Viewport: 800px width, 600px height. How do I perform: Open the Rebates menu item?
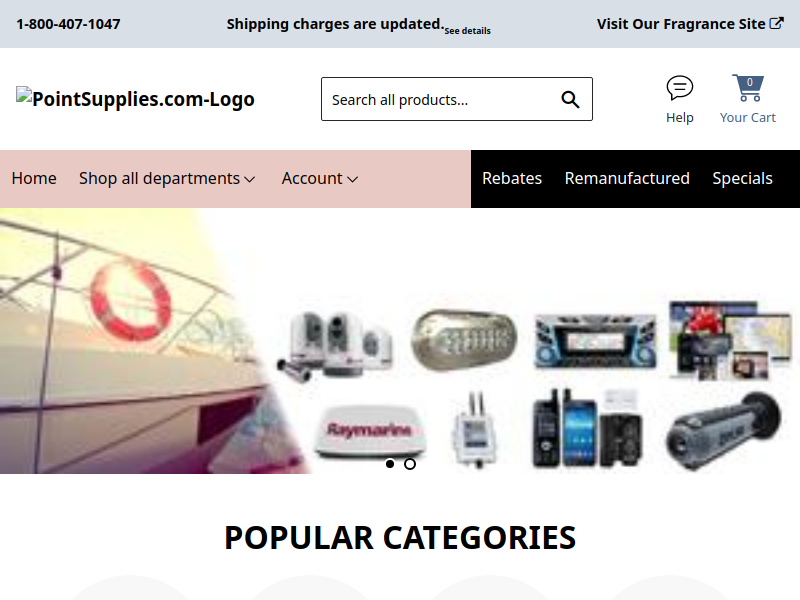point(512,179)
